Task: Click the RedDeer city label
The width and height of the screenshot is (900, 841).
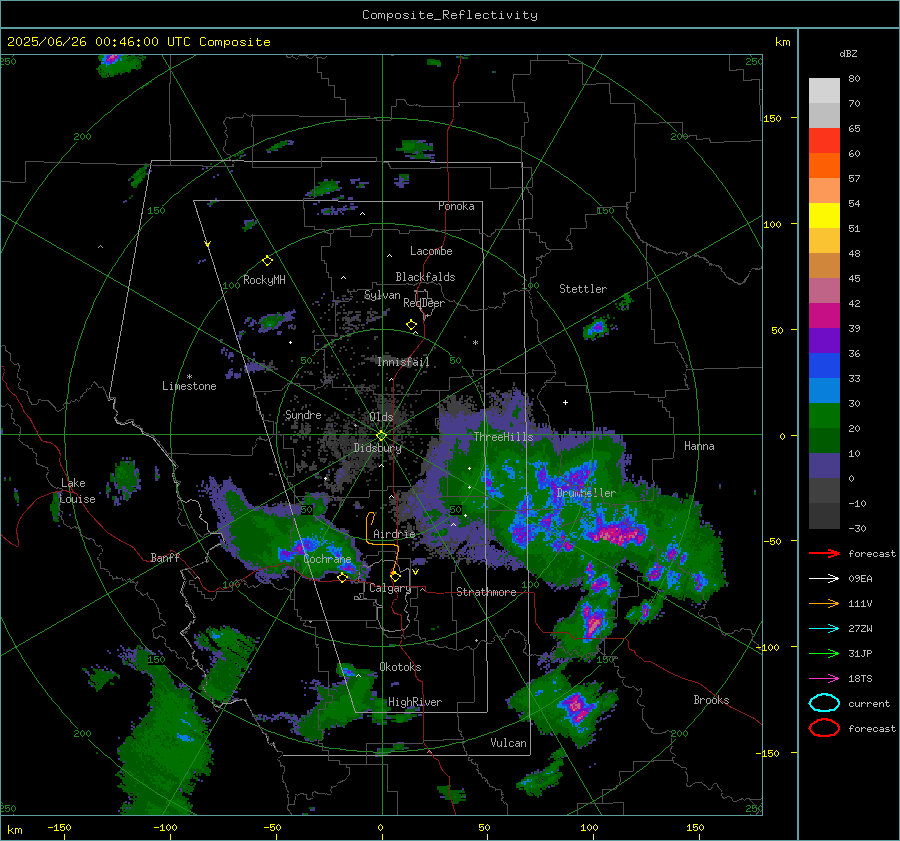Action: point(424,303)
